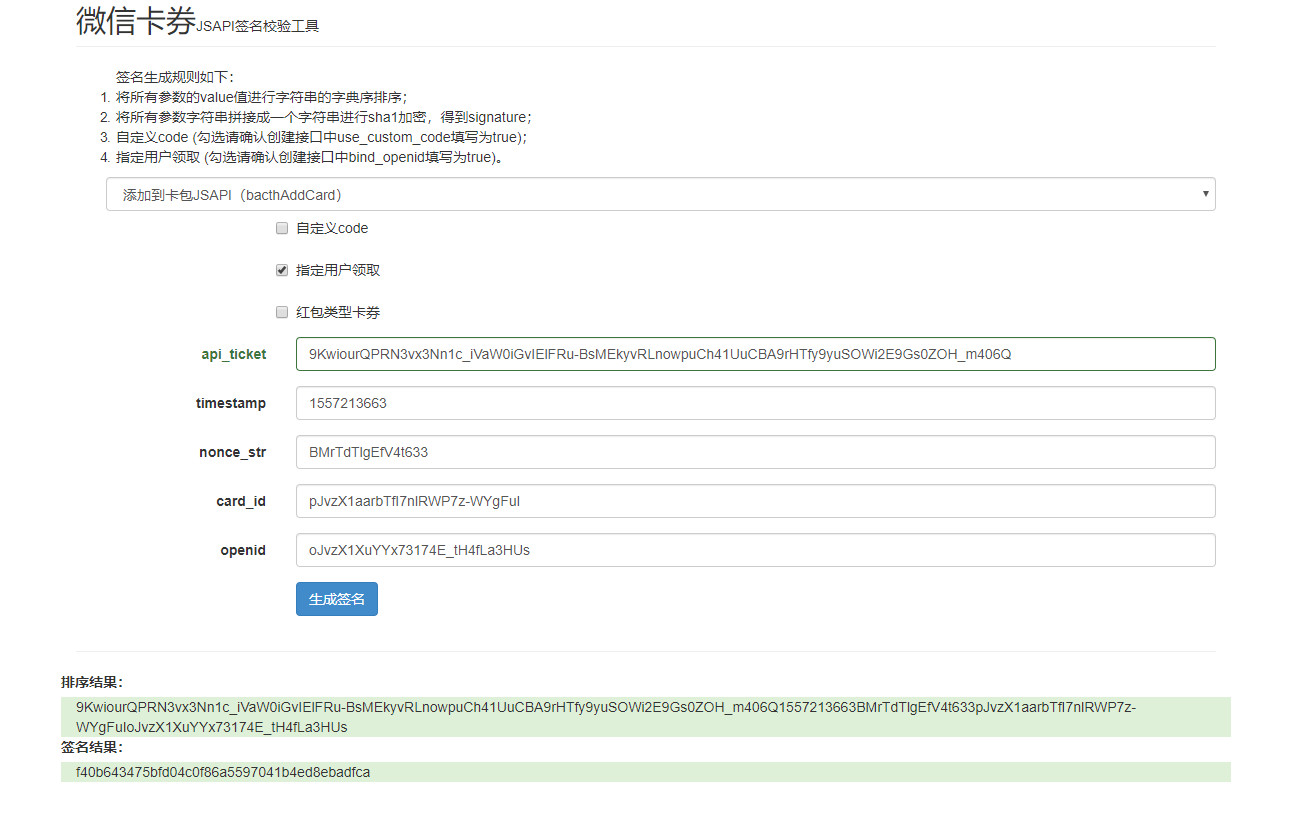Click rule 2 about sha1加密
Image resolution: width=1297 pixels, height=825 pixels.
tap(325, 117)
